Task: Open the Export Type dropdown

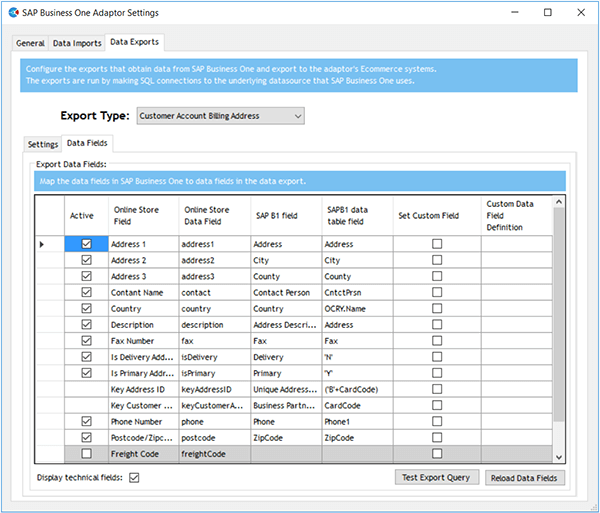Action: [220, 116]
